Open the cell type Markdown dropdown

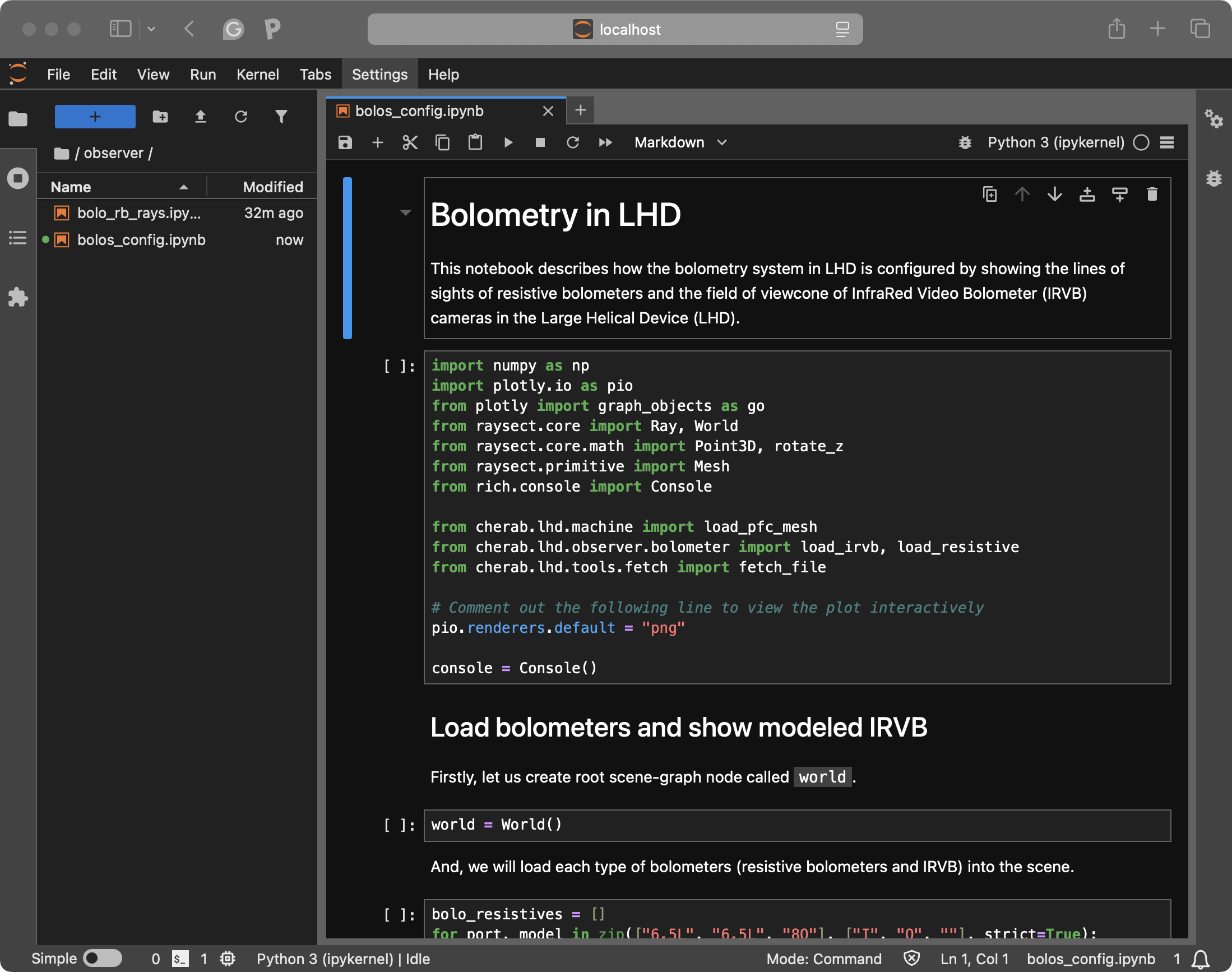tap(680, 142)
